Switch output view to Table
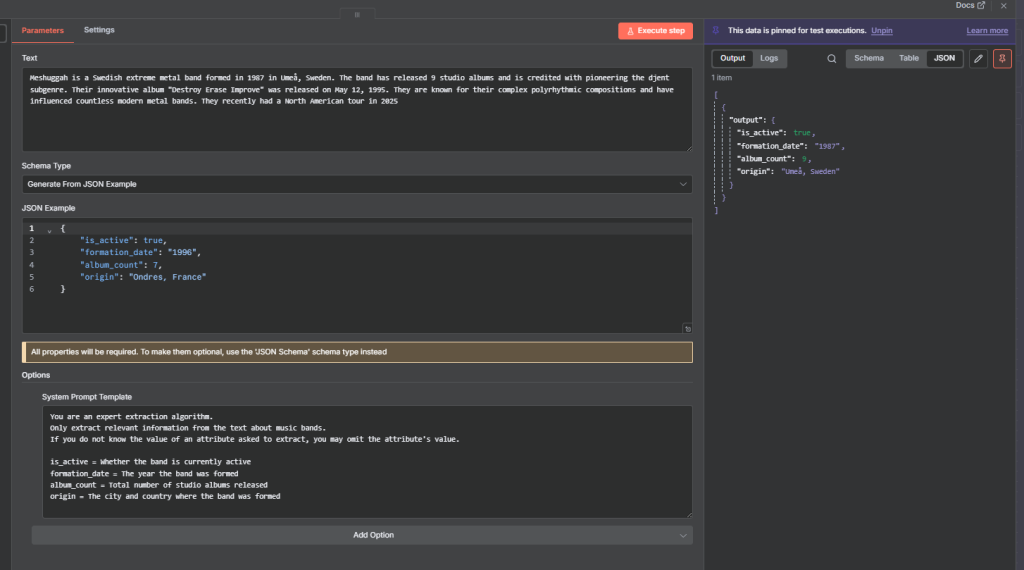Screen dimensions: 1024x570 coord(908,58)
